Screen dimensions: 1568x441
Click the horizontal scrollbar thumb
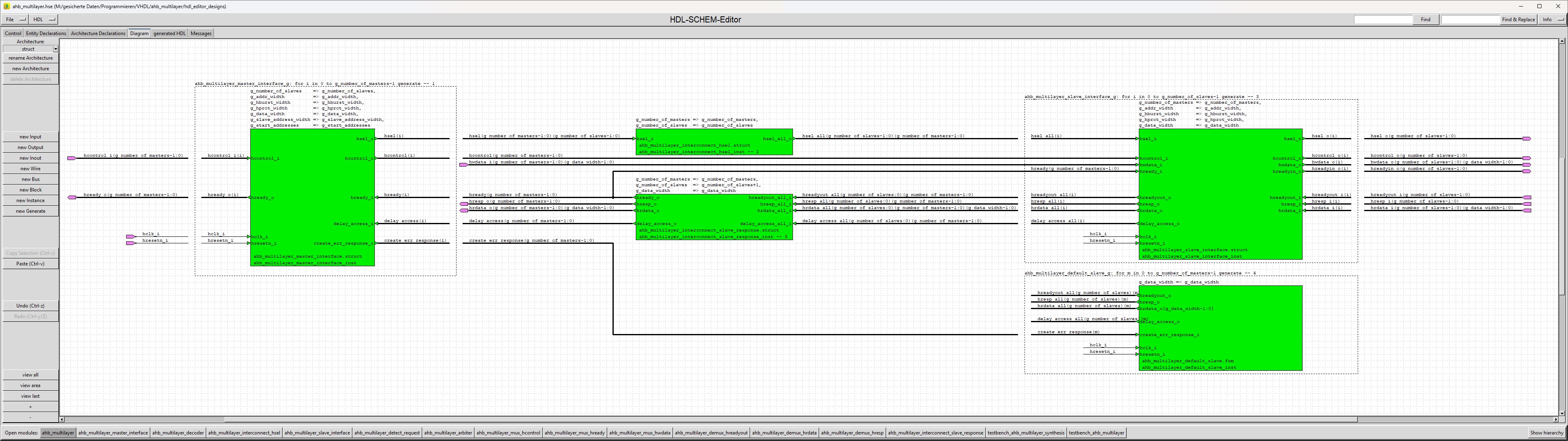coord(791,419)
